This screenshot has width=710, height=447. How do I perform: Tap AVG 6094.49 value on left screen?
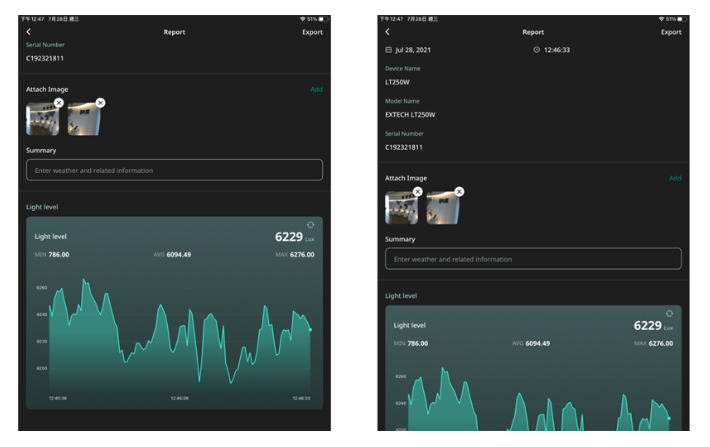[x=172, y=255]
